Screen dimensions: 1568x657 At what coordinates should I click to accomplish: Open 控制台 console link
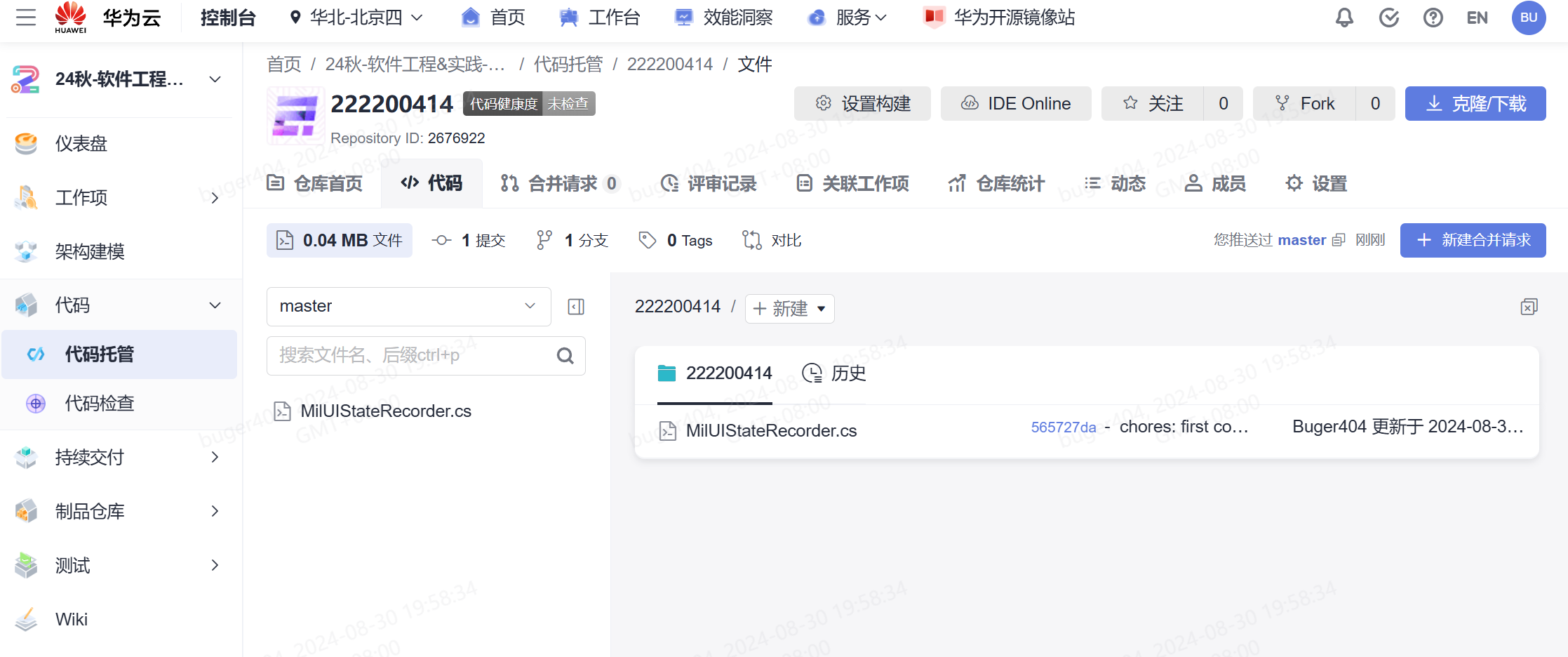pyautogui.click(x=228, y=18)
